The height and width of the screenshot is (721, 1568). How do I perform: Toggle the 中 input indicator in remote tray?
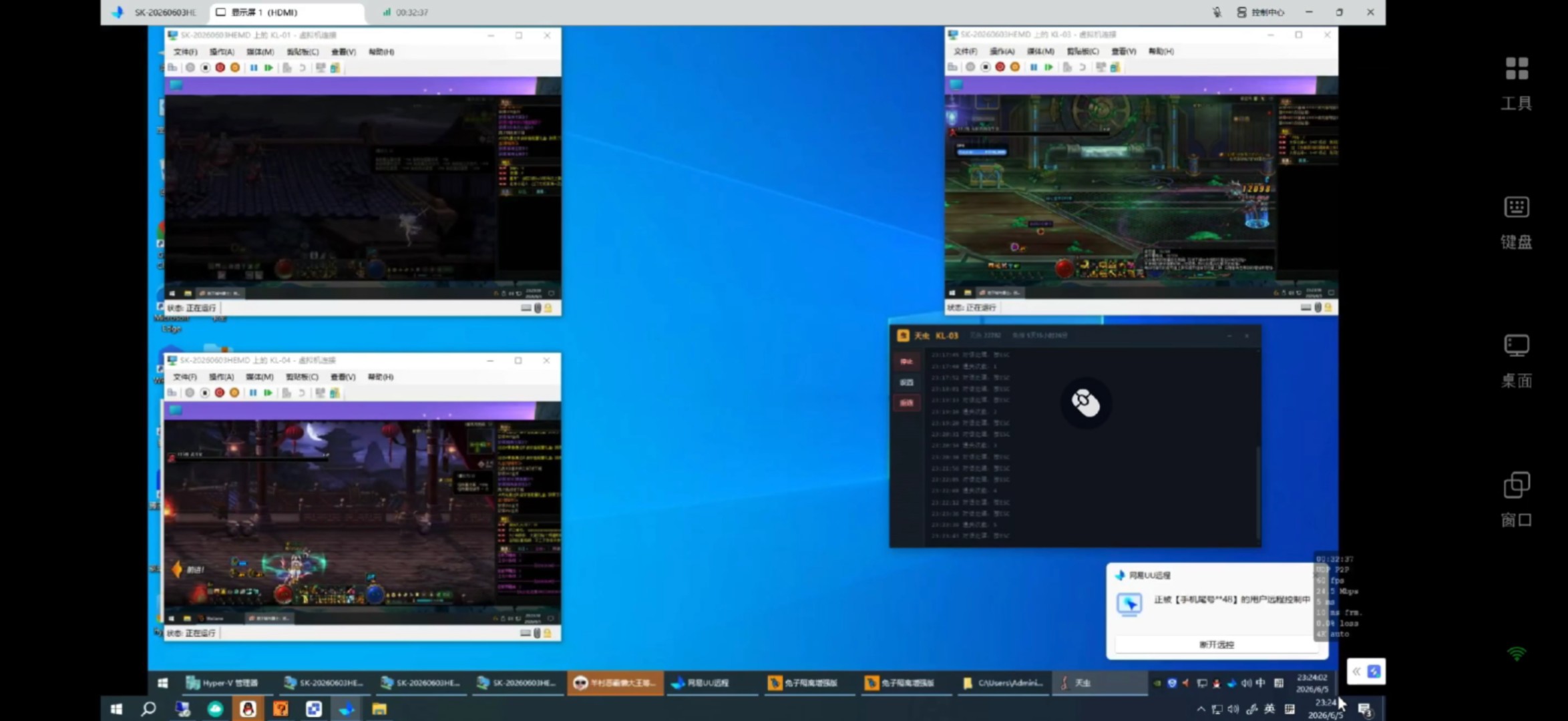coord(1260,682)
